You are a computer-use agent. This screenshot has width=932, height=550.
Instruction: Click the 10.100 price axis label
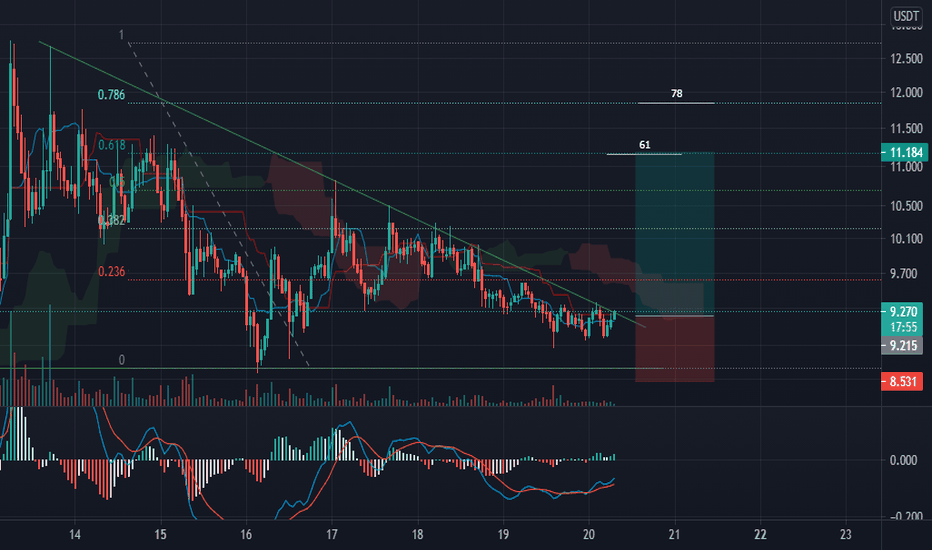coord(906,239)
